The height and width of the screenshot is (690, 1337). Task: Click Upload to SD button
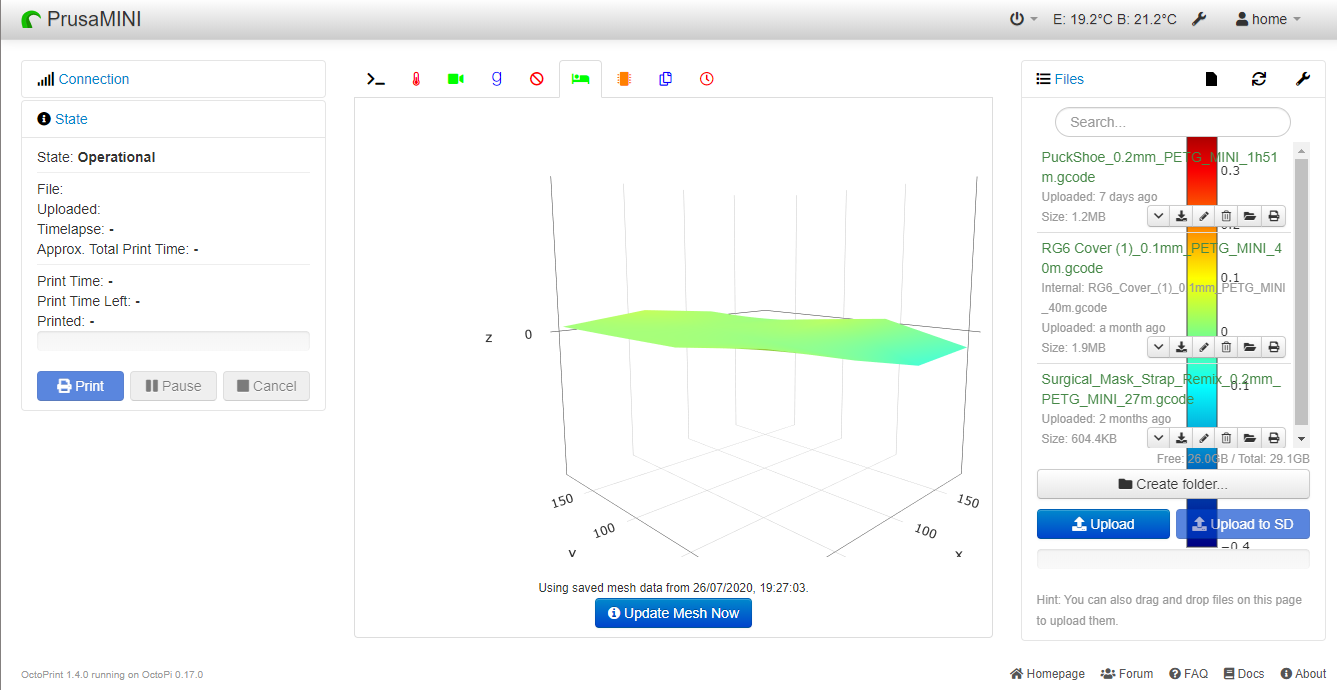pyautogui.click(x=1243, y=524)
